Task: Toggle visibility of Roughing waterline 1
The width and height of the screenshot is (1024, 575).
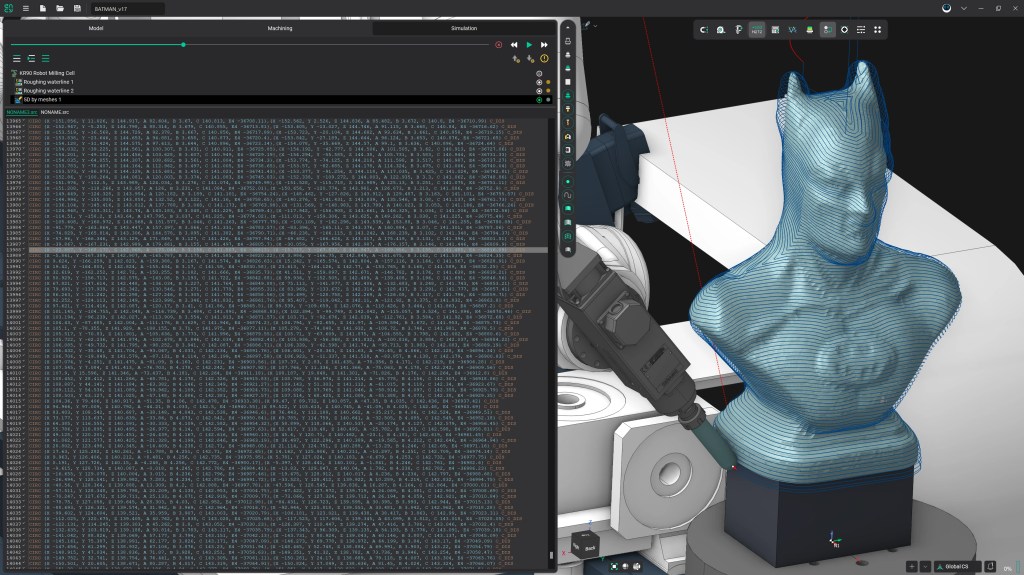Action: [x=539, y=82]
